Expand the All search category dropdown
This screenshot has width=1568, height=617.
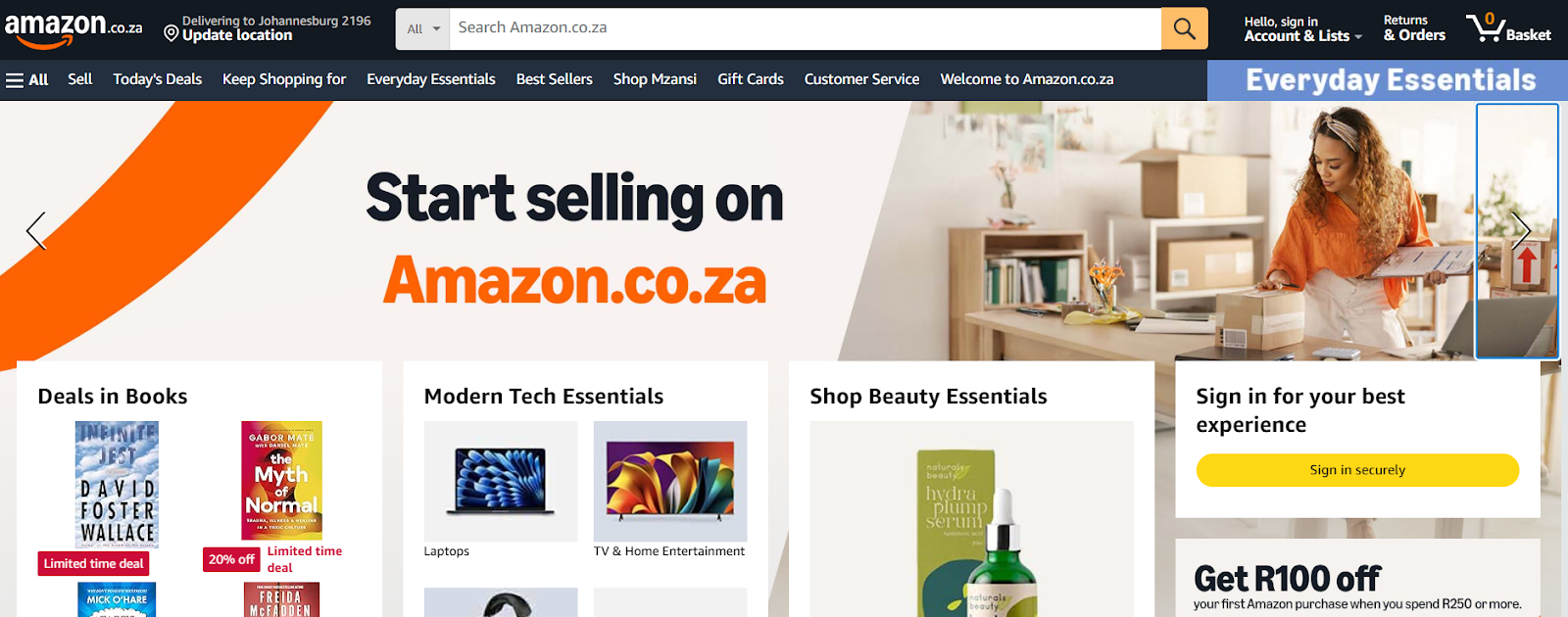point(423,28)
